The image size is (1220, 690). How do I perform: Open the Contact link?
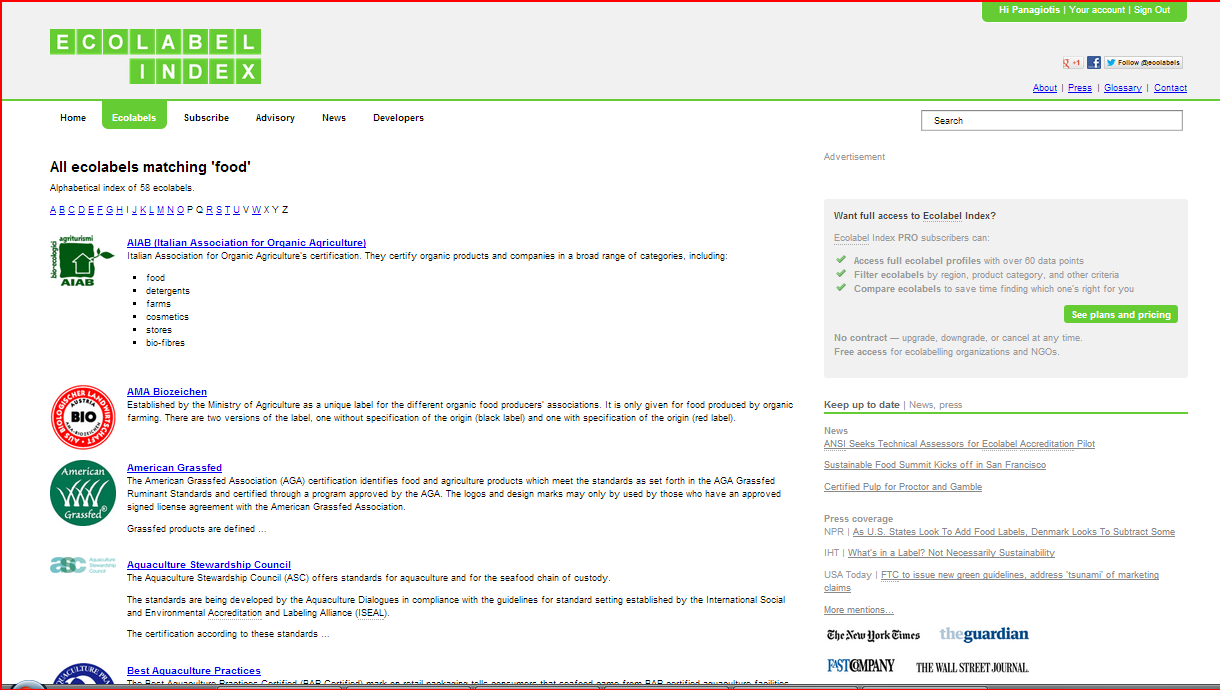point(1170,88)
